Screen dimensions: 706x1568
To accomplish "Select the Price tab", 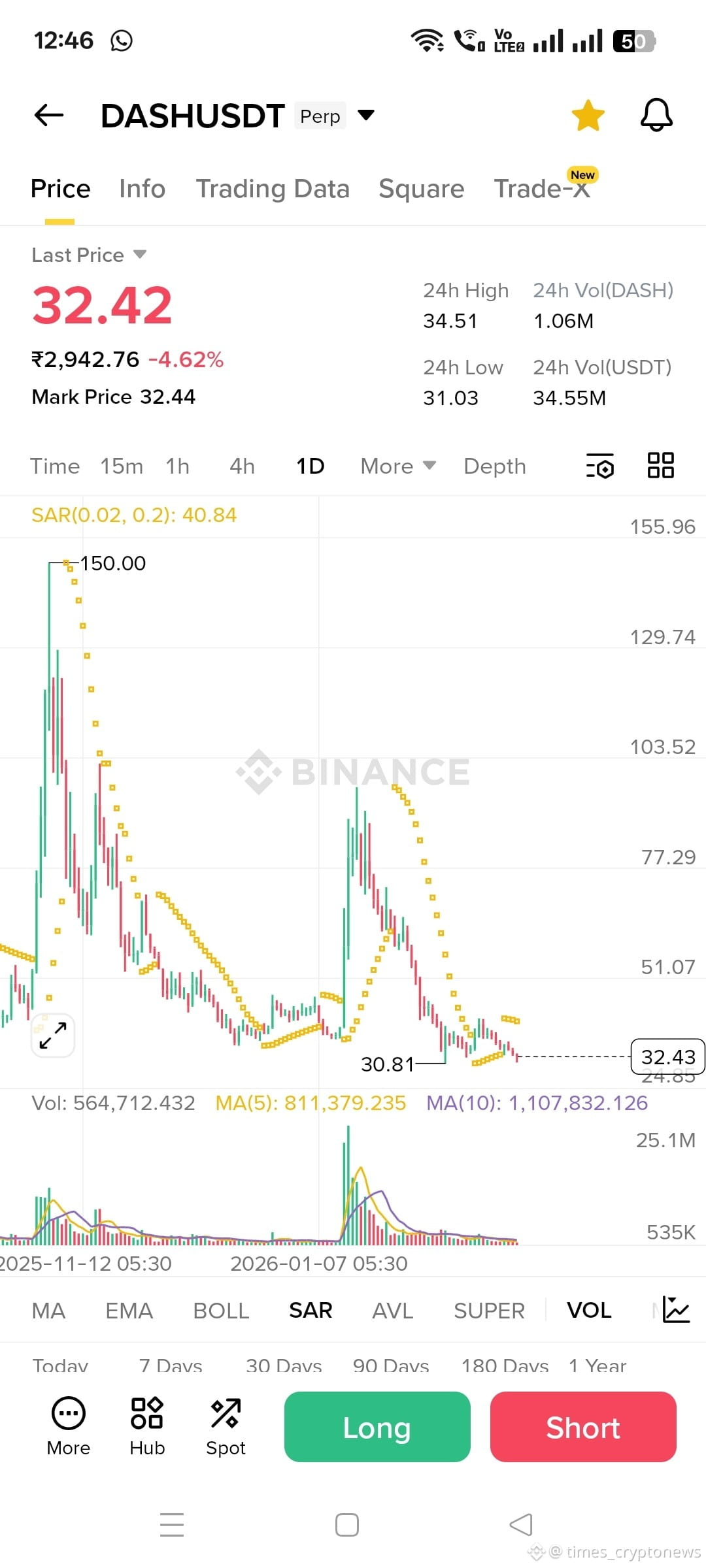I will coord(60,189).
